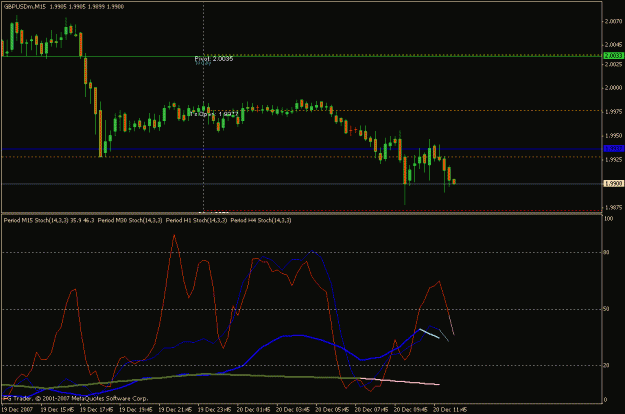Screen dimensions: 625x414
Task: Select the most recent candlestick on chart
Action: 454,182
